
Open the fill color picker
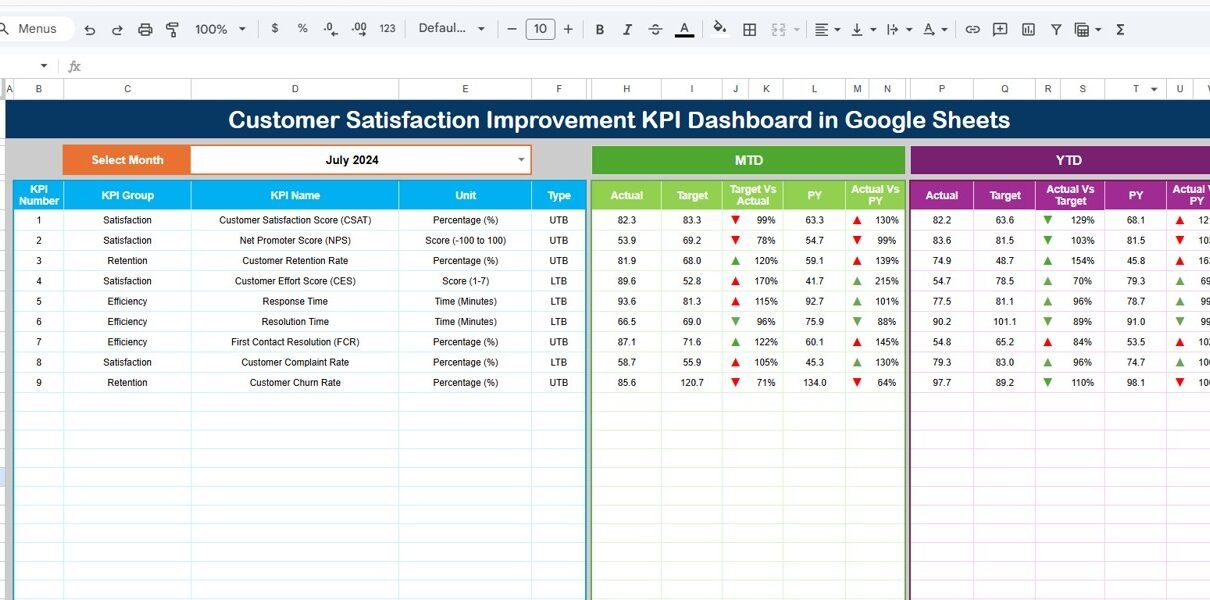719,29
